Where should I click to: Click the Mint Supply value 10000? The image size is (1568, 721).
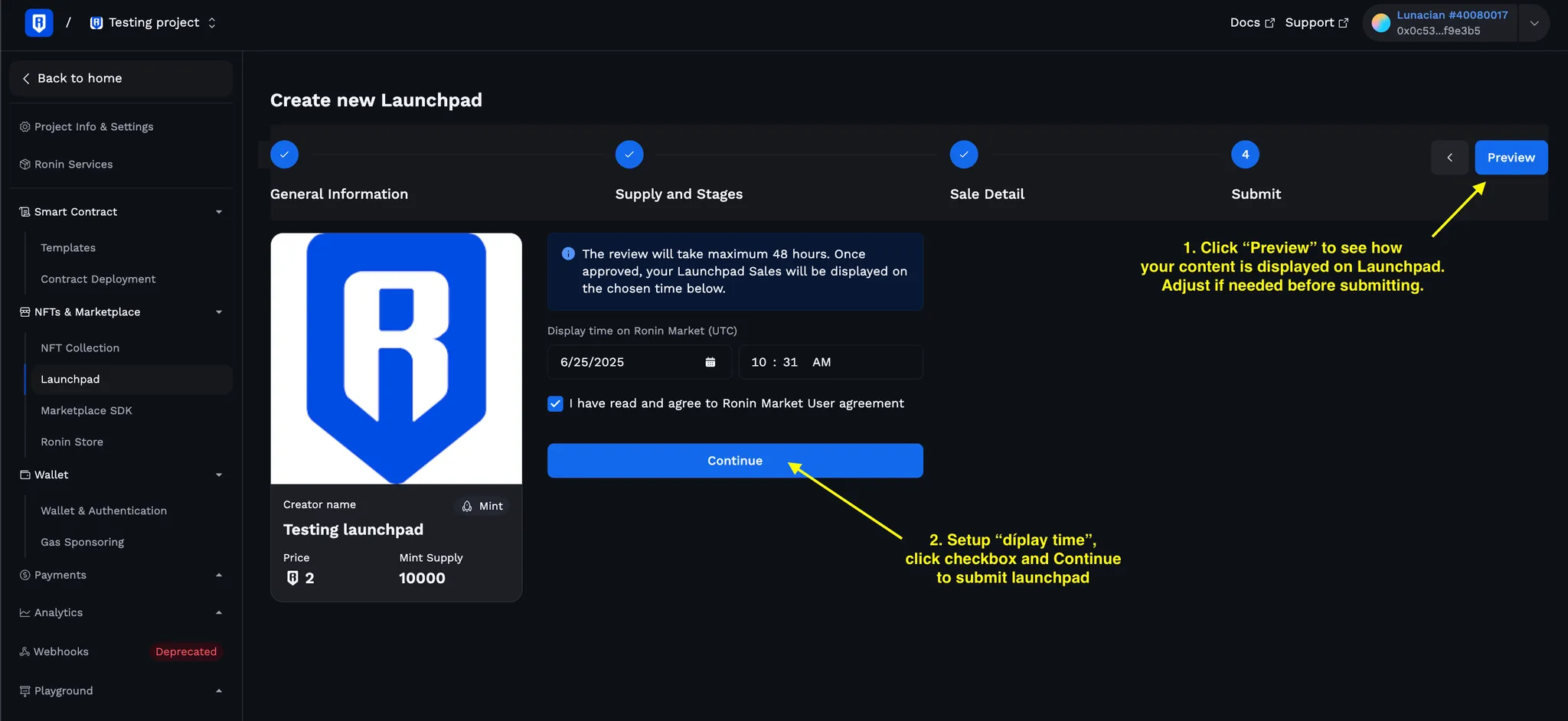[422, 579]
